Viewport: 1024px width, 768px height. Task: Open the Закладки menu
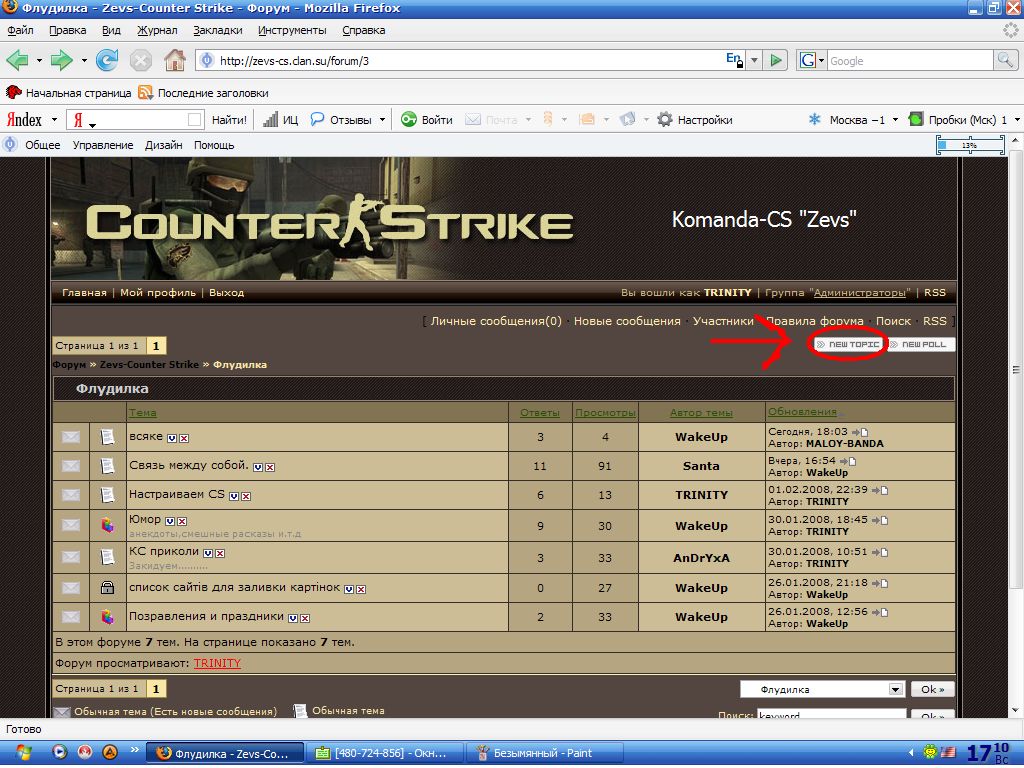pos(217,30)
